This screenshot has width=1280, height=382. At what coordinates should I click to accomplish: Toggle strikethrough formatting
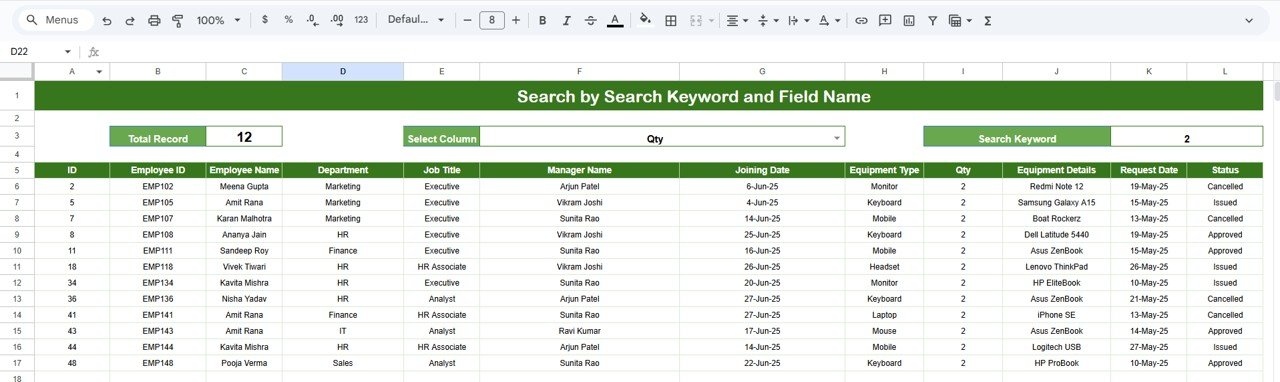point(590,20)
